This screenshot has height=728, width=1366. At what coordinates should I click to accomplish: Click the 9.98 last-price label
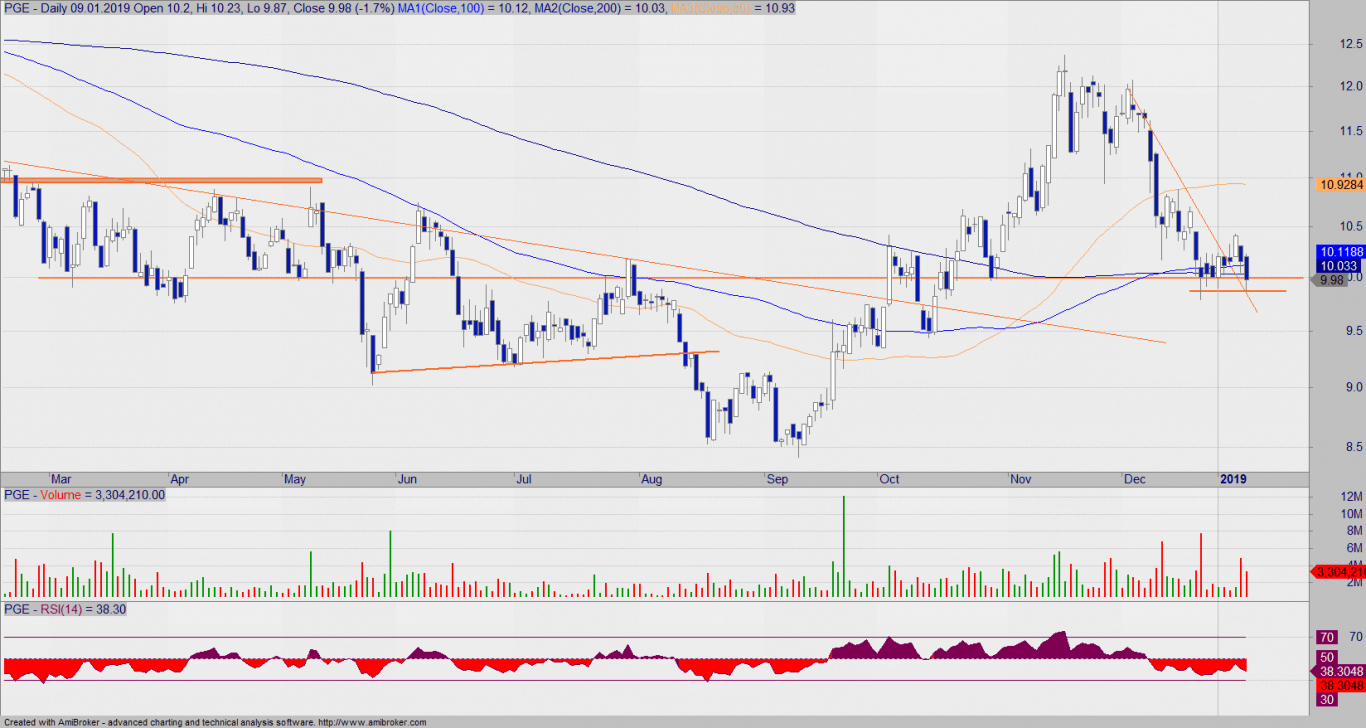1332,281
